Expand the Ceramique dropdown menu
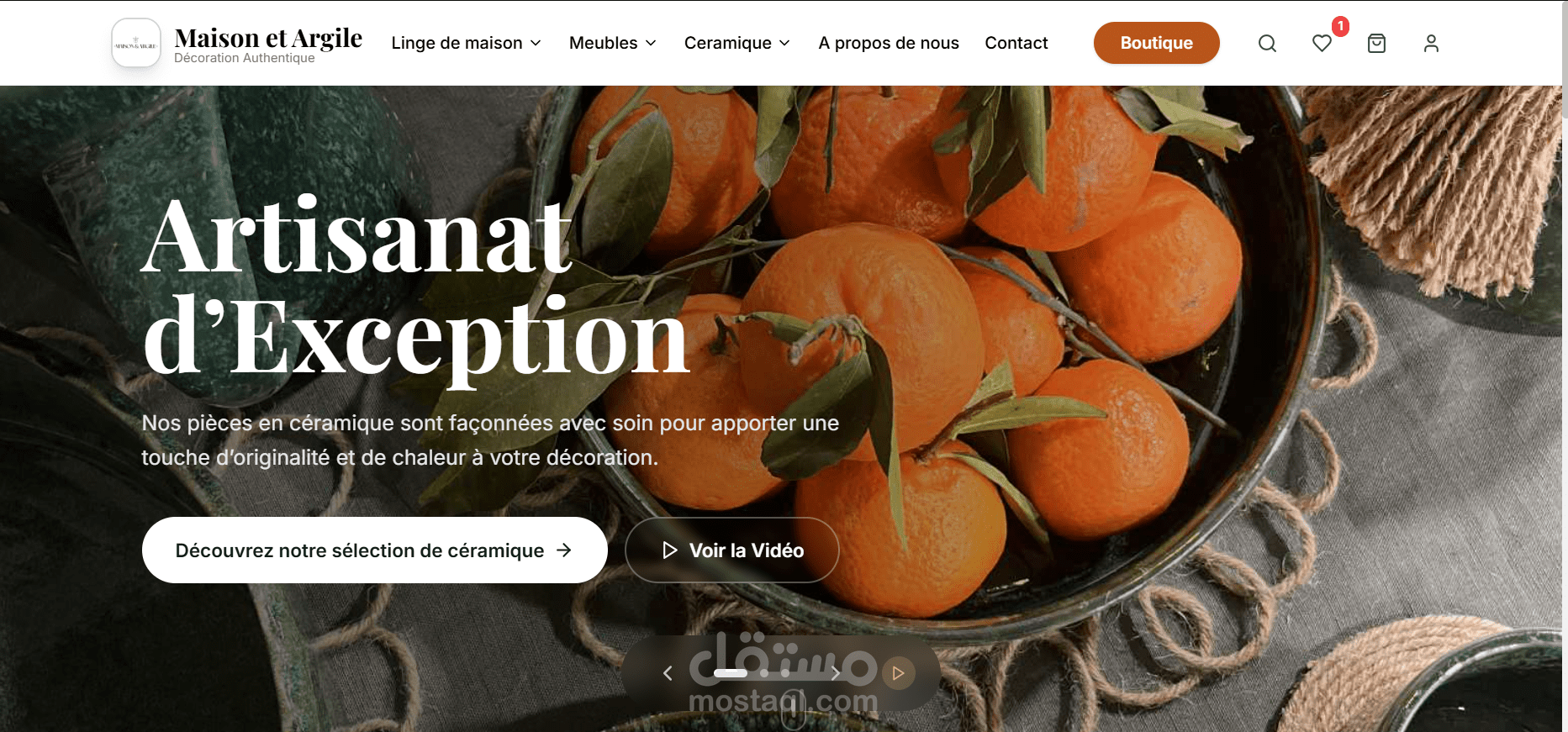This screenshot has width=1568, height=732. (x=737, y=43)
